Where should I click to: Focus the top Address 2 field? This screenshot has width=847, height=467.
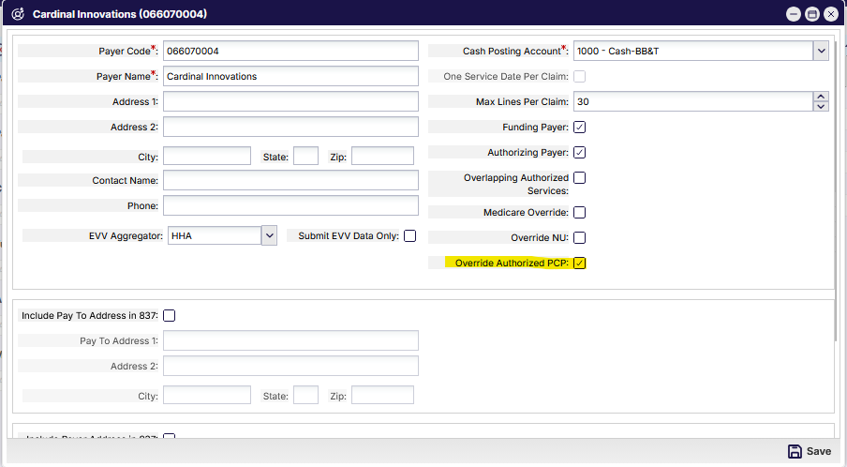tap(291, 127)
